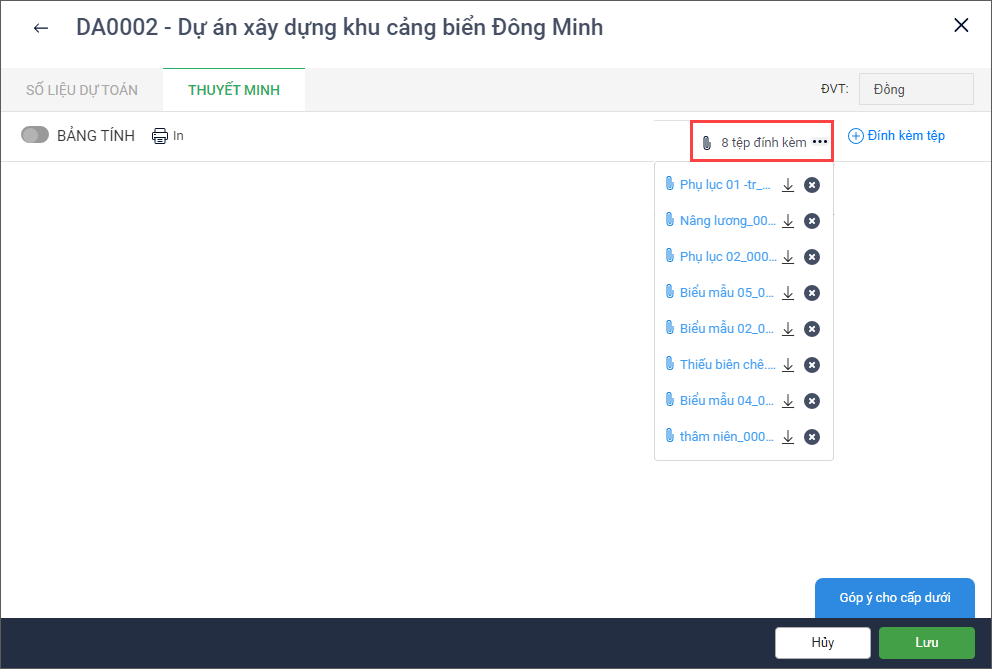Click the back arrow beside project title
This screenshot has height=669, width=992.
[41, 28]
